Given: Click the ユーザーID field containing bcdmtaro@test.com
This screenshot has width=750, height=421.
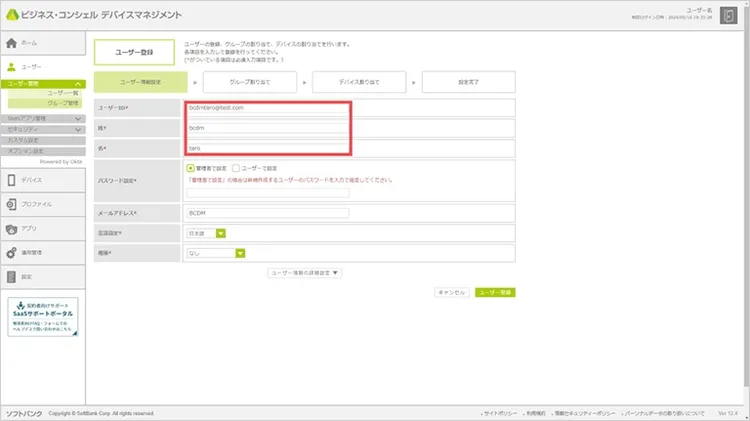Looking at the screenshot, I should tap(268, 108).
